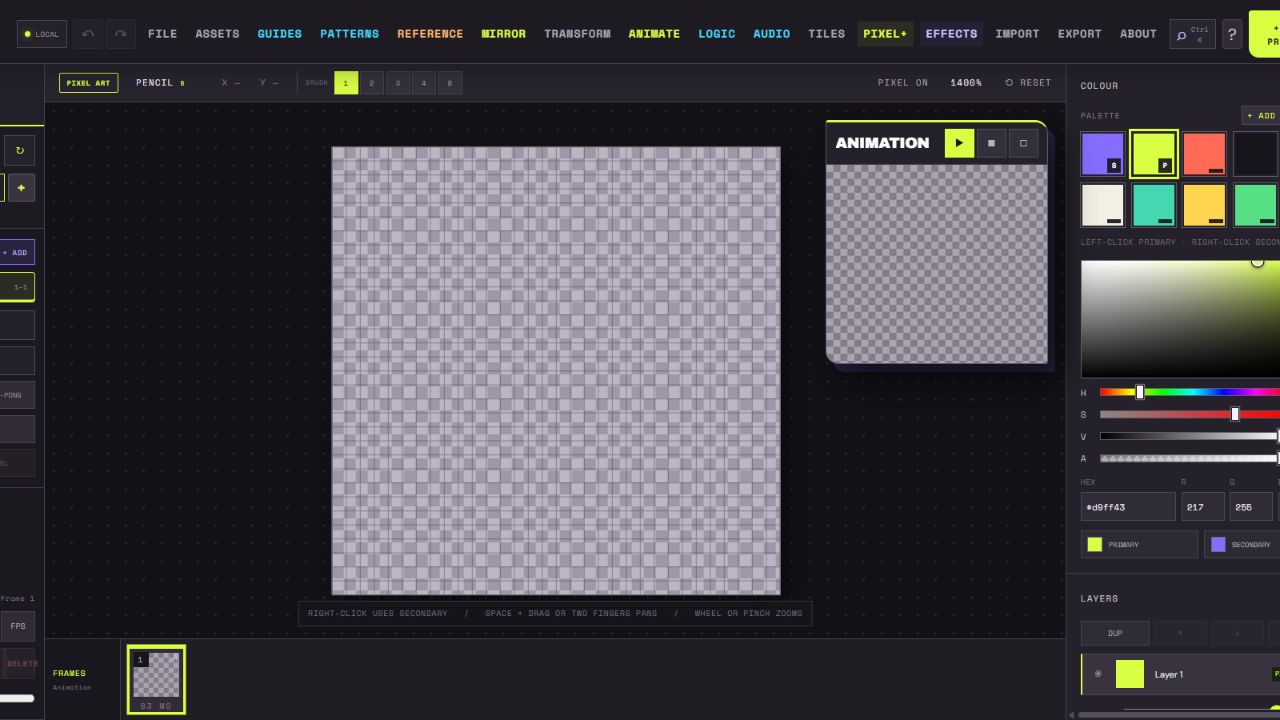Open the Mirror menu

pyautogui.click(x=504, y=34)
